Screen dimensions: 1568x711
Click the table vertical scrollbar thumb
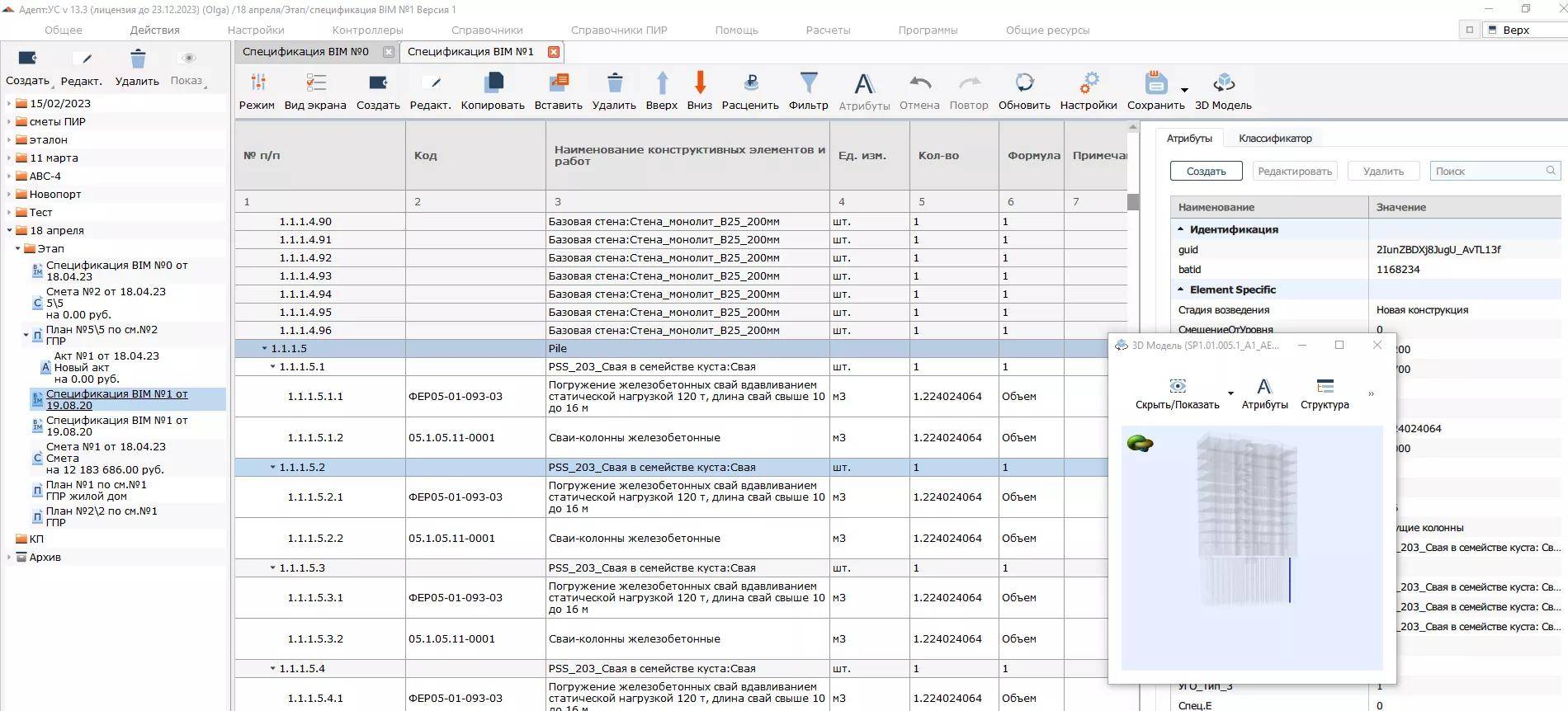[1133, 202]
